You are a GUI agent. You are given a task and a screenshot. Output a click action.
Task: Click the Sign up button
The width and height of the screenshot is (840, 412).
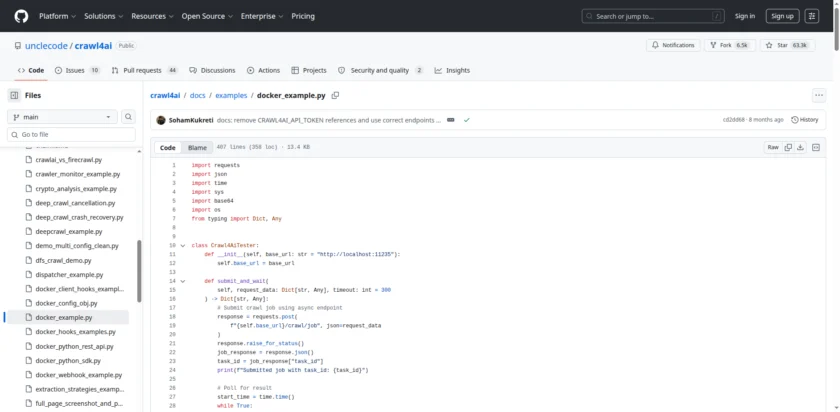tap(782, 16)
